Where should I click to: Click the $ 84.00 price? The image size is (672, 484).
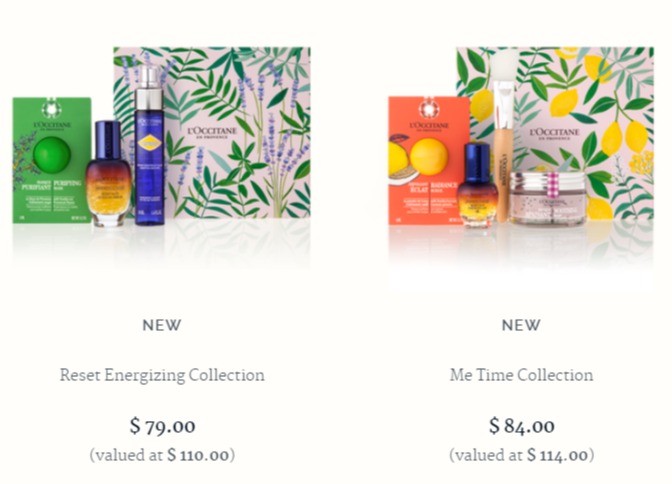pyautogui.click(x=522, y=426)
